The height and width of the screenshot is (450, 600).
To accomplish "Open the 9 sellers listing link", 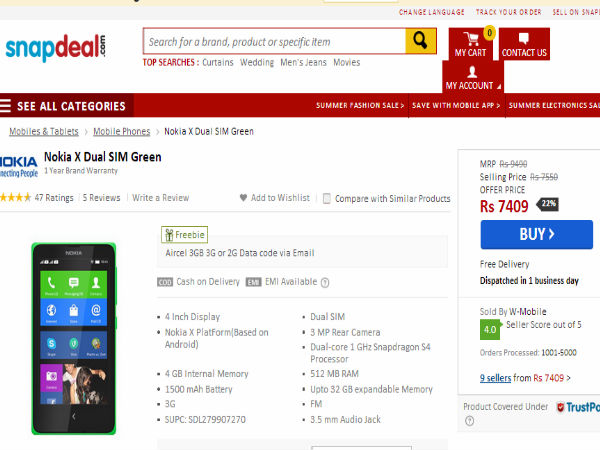I will pyautogui.click(x=496, y=378).
